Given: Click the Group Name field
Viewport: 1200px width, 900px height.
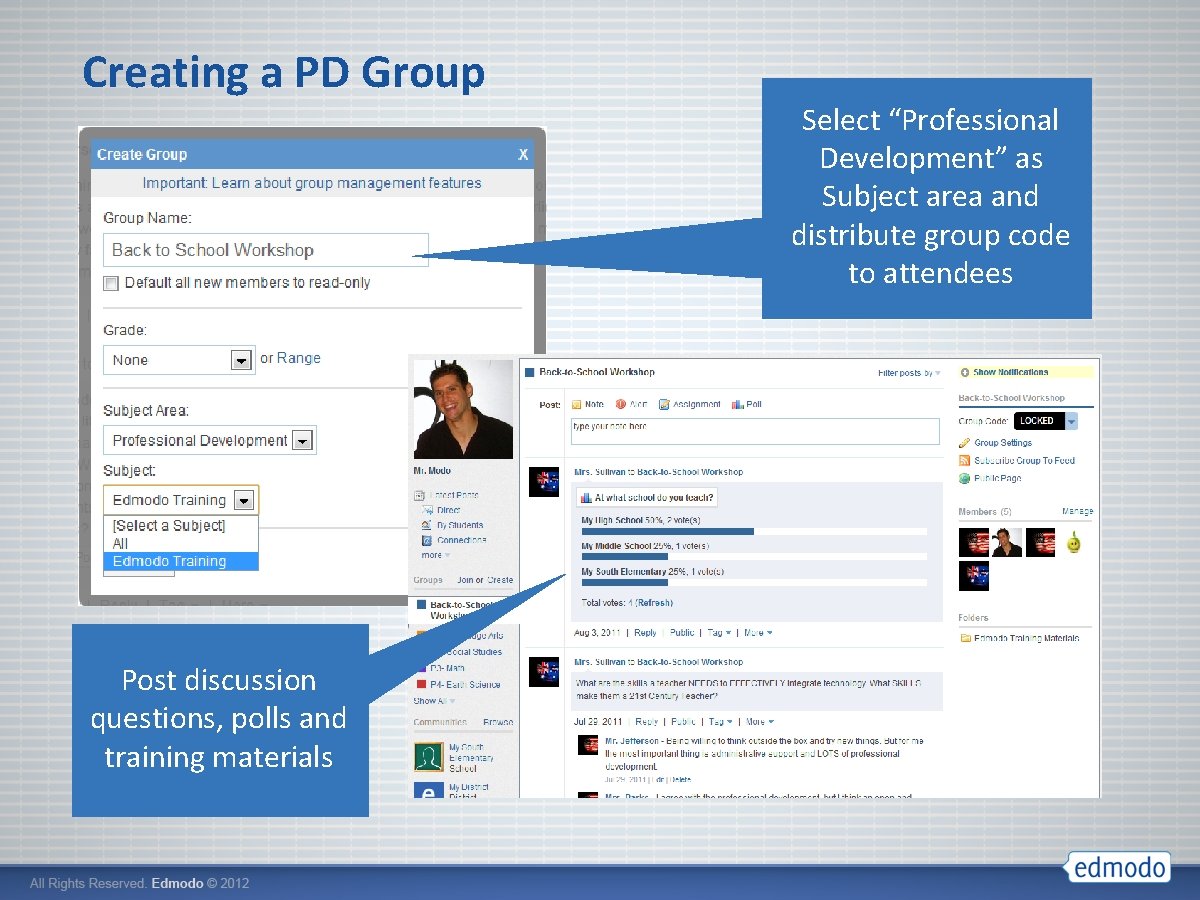Looking at the screenshot, I should pos(266,250).
